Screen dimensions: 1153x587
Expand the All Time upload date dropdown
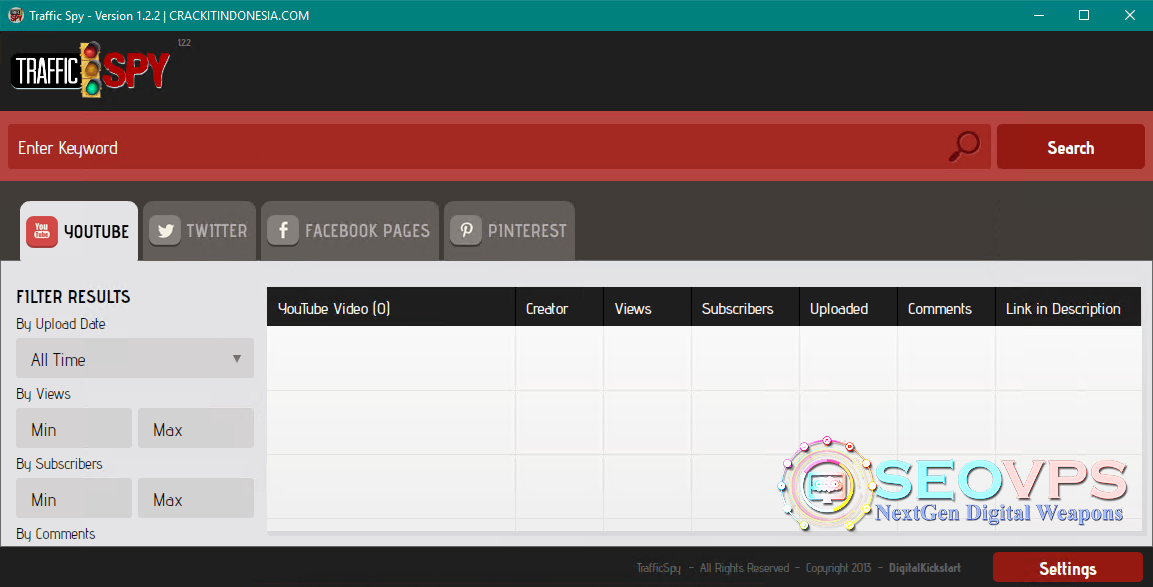click(135, 359)
